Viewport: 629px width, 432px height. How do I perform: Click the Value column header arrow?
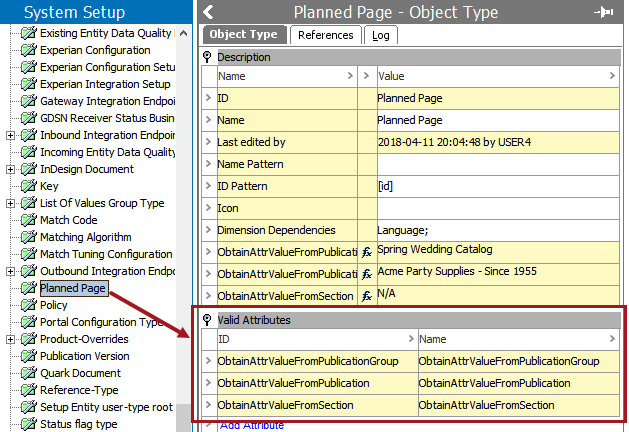point(612,75)
